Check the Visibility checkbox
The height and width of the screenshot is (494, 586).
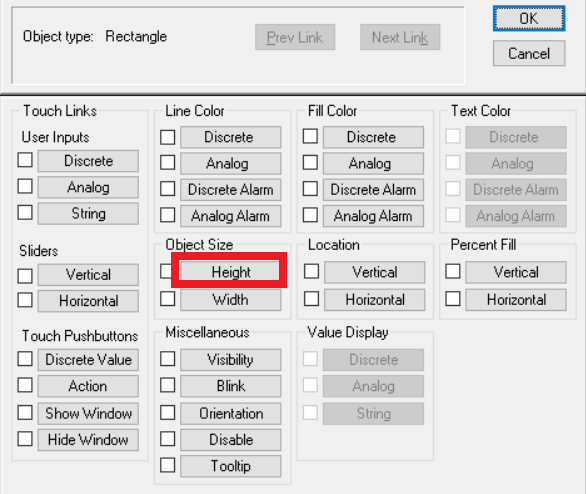pyautogui.click(x=167, y=359)
